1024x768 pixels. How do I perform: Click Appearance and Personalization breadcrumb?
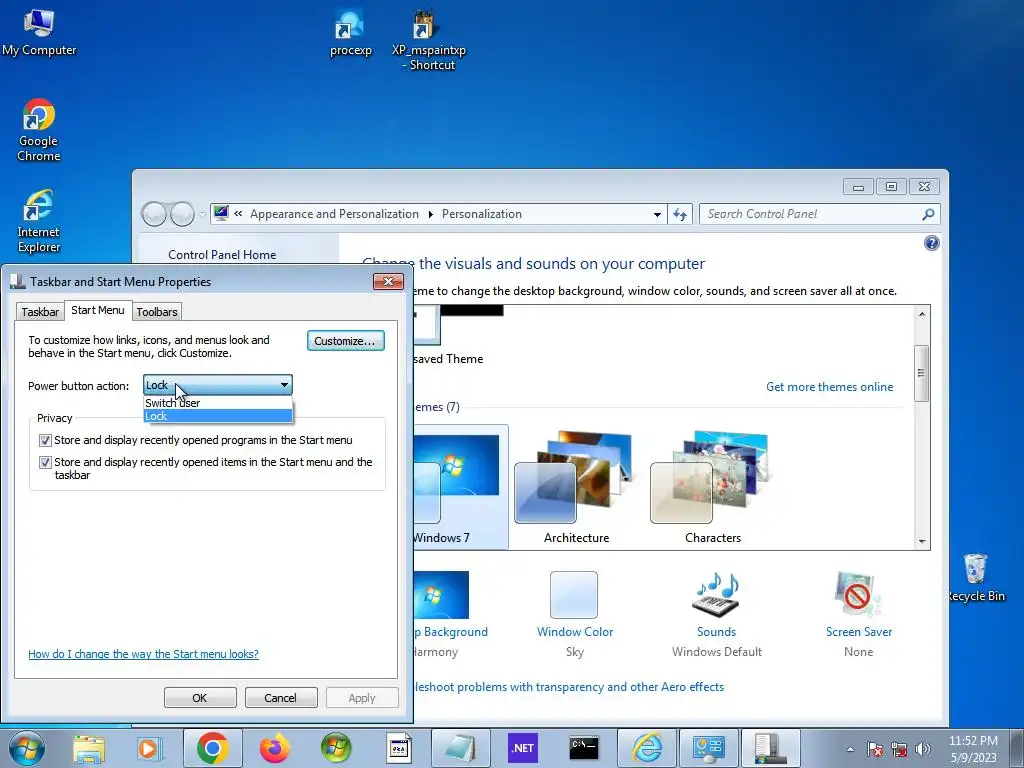[x=334, y=214]
